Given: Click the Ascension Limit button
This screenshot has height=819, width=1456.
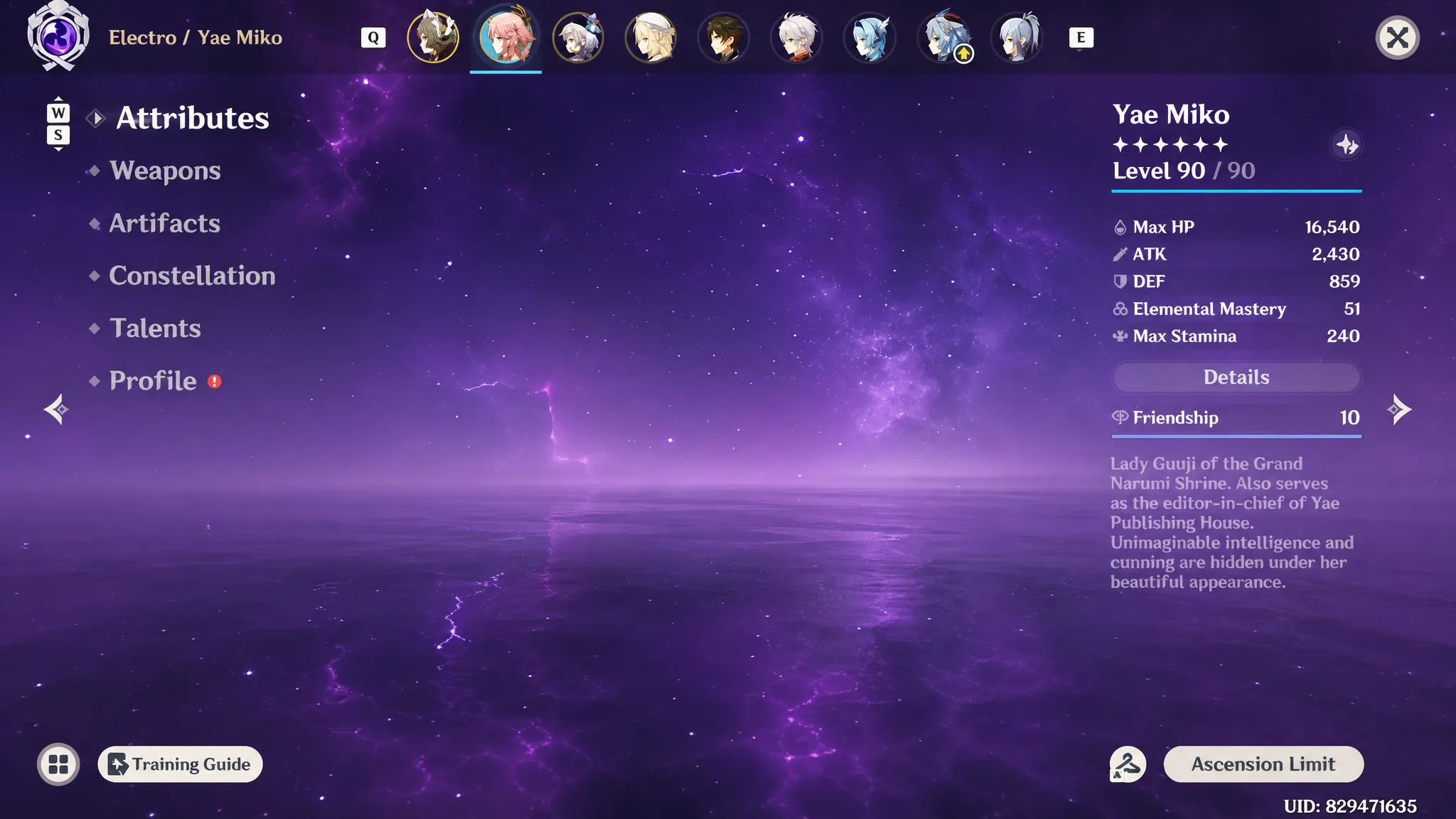Looking at the screenshot, I should click(1263, 764).
